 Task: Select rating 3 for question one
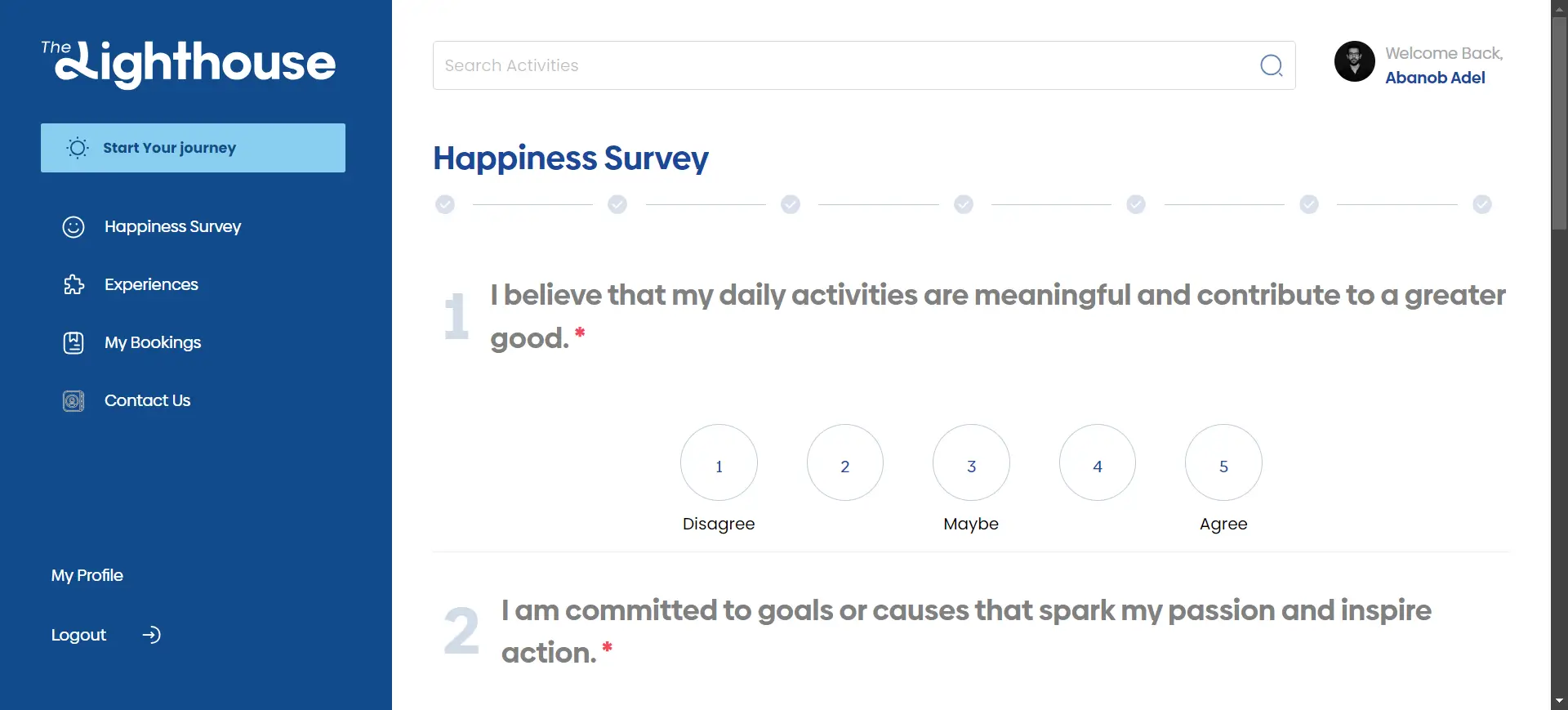[x=971, y=462]
